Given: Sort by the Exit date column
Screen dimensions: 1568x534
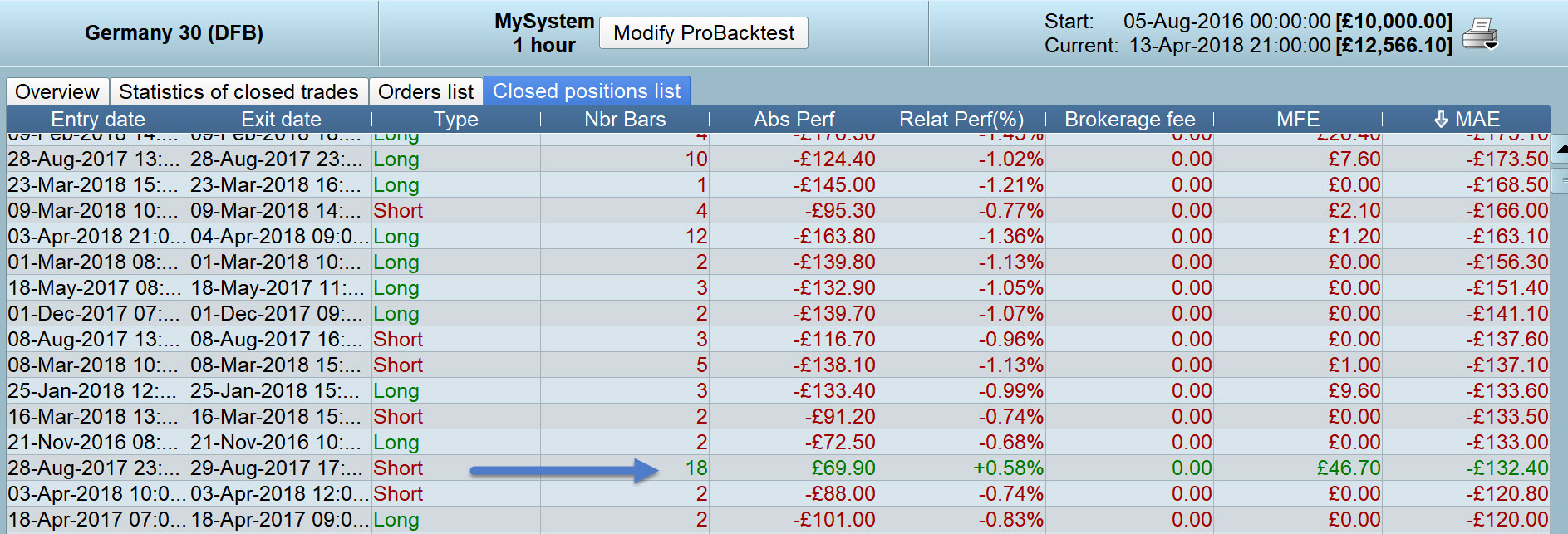Looking at the screenshot, I should (281, 120).
